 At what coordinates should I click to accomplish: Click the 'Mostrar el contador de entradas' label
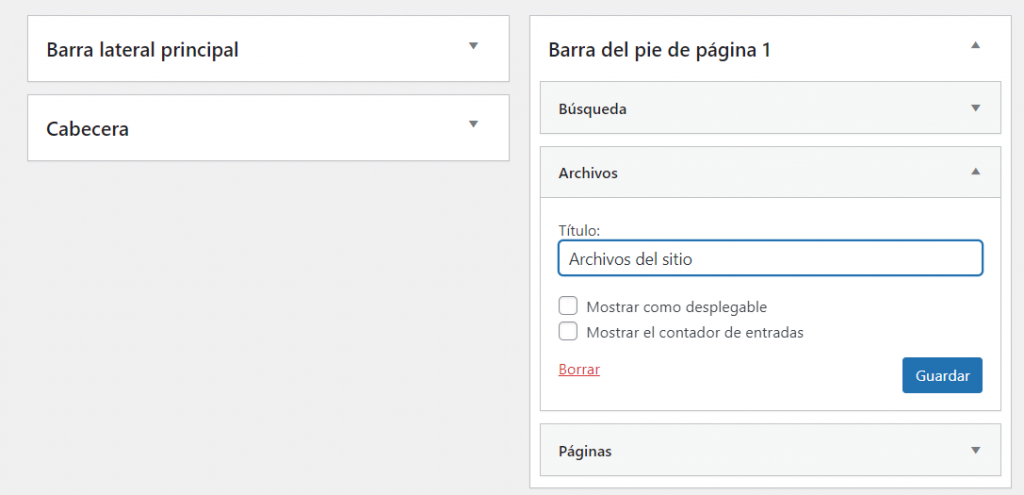695,332
